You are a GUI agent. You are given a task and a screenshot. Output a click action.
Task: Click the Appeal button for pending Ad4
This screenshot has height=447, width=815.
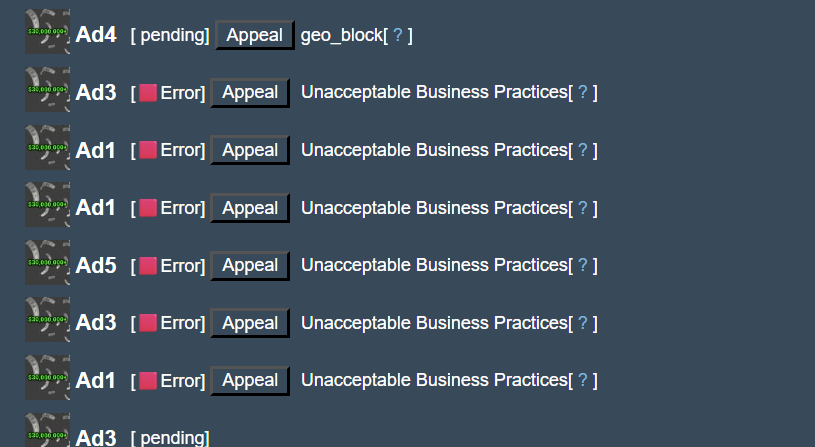click(x=255, y=35)
